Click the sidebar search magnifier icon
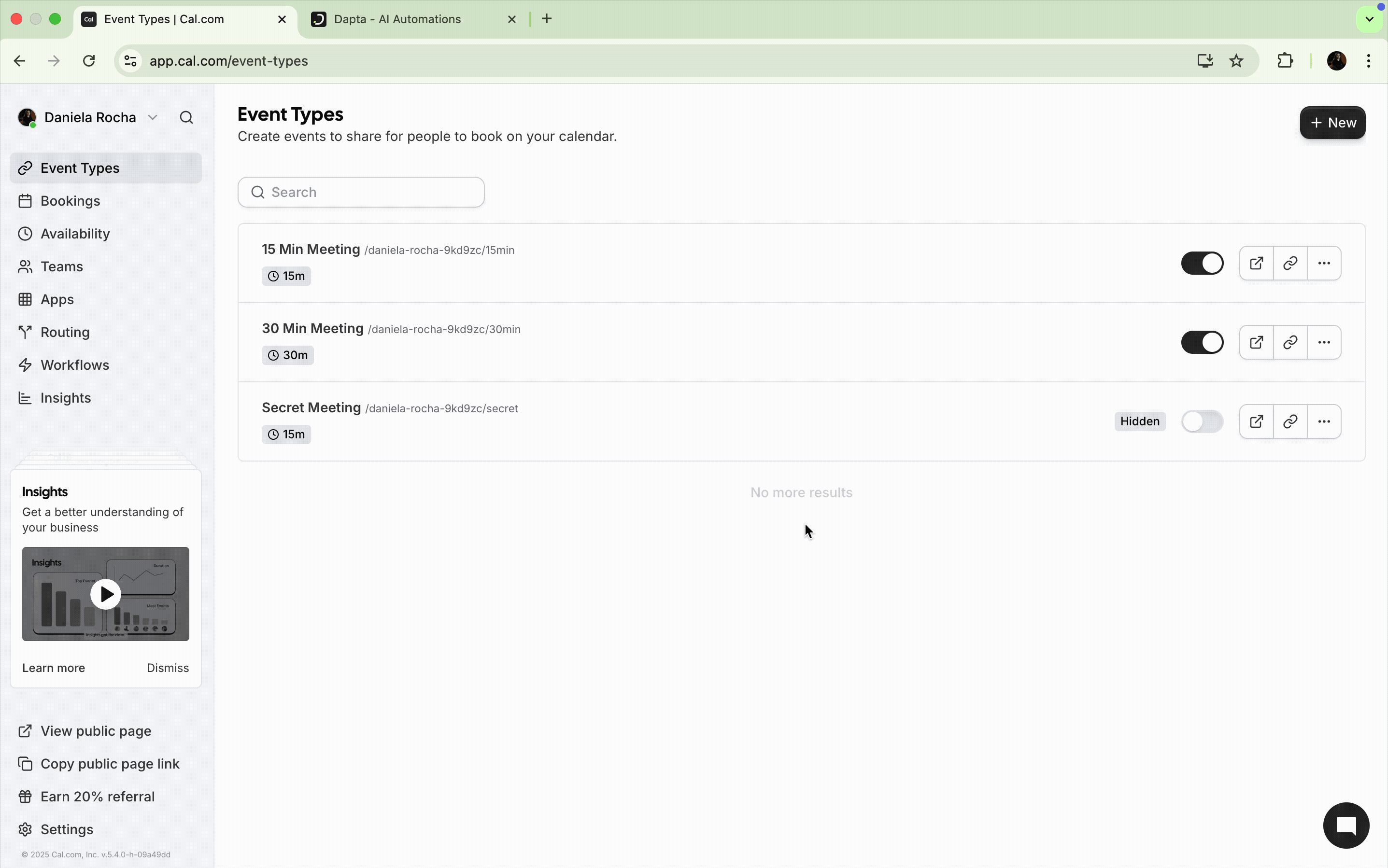The width and height of the screenshot is (1388, 868). pos(186,118)
